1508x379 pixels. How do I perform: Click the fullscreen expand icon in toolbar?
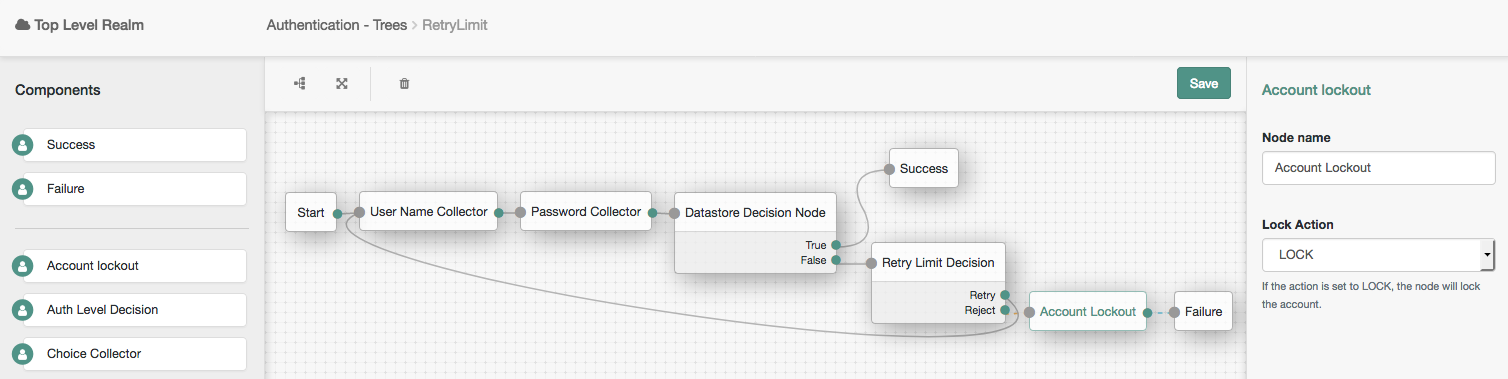(x=342, y=84)
